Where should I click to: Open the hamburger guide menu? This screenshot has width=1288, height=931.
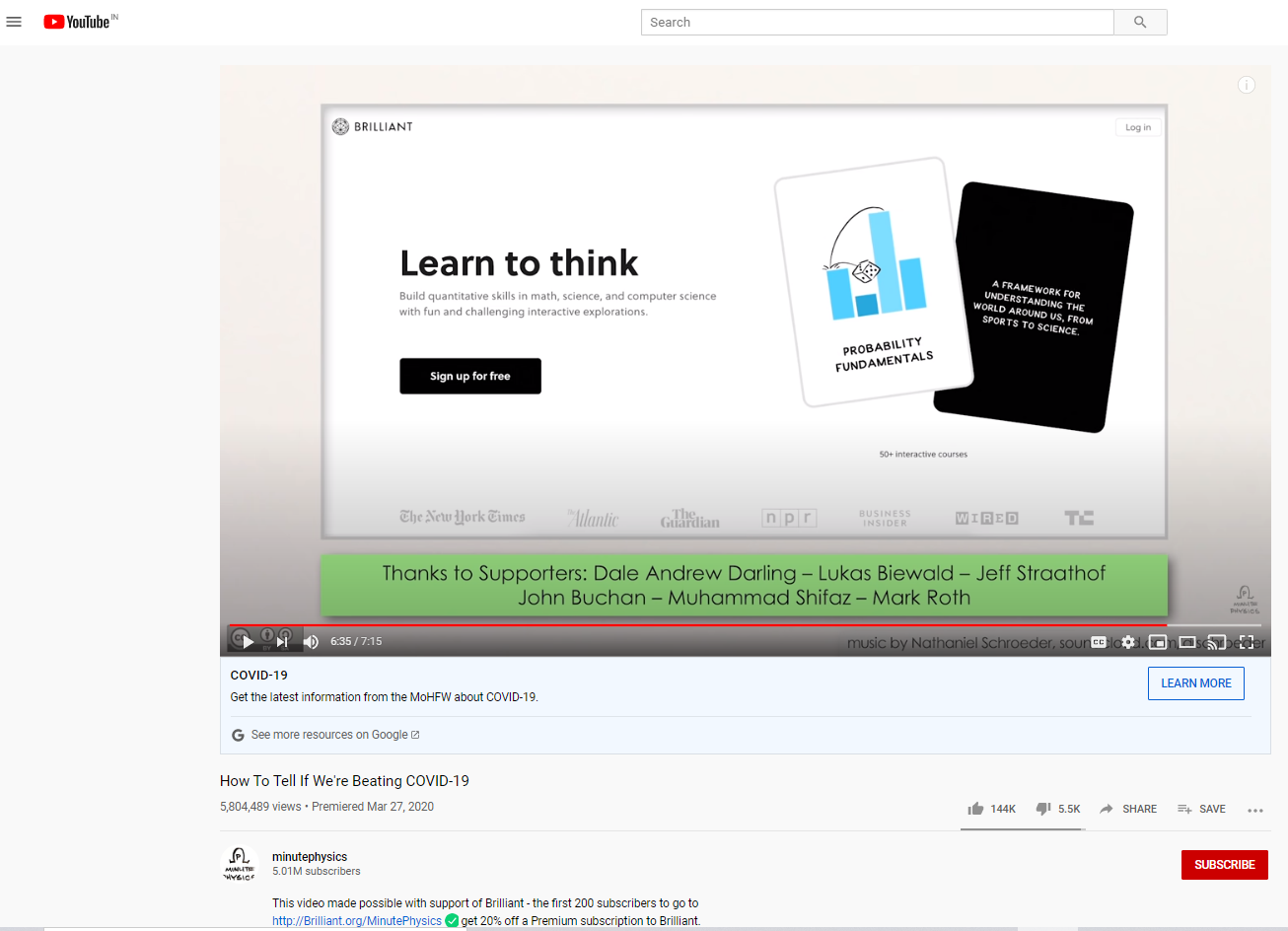[14, 22]
